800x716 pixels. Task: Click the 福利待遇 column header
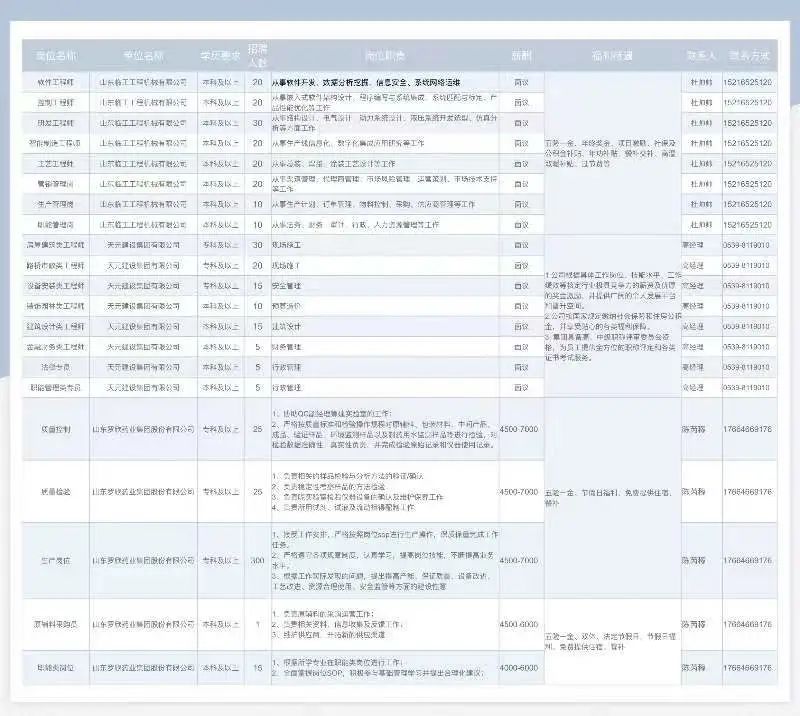(612, 56)
